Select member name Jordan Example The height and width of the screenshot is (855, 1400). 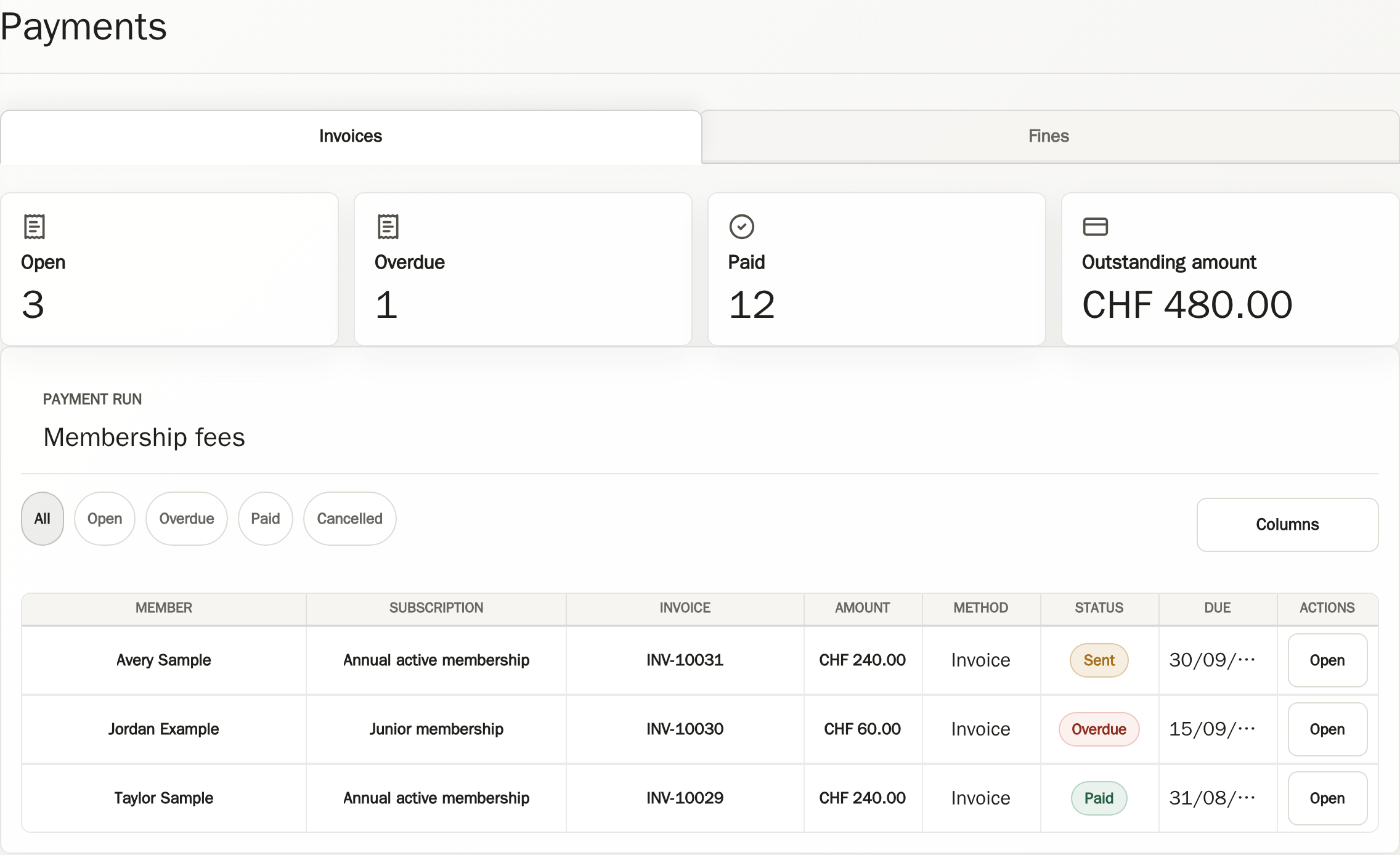(164, 729)
